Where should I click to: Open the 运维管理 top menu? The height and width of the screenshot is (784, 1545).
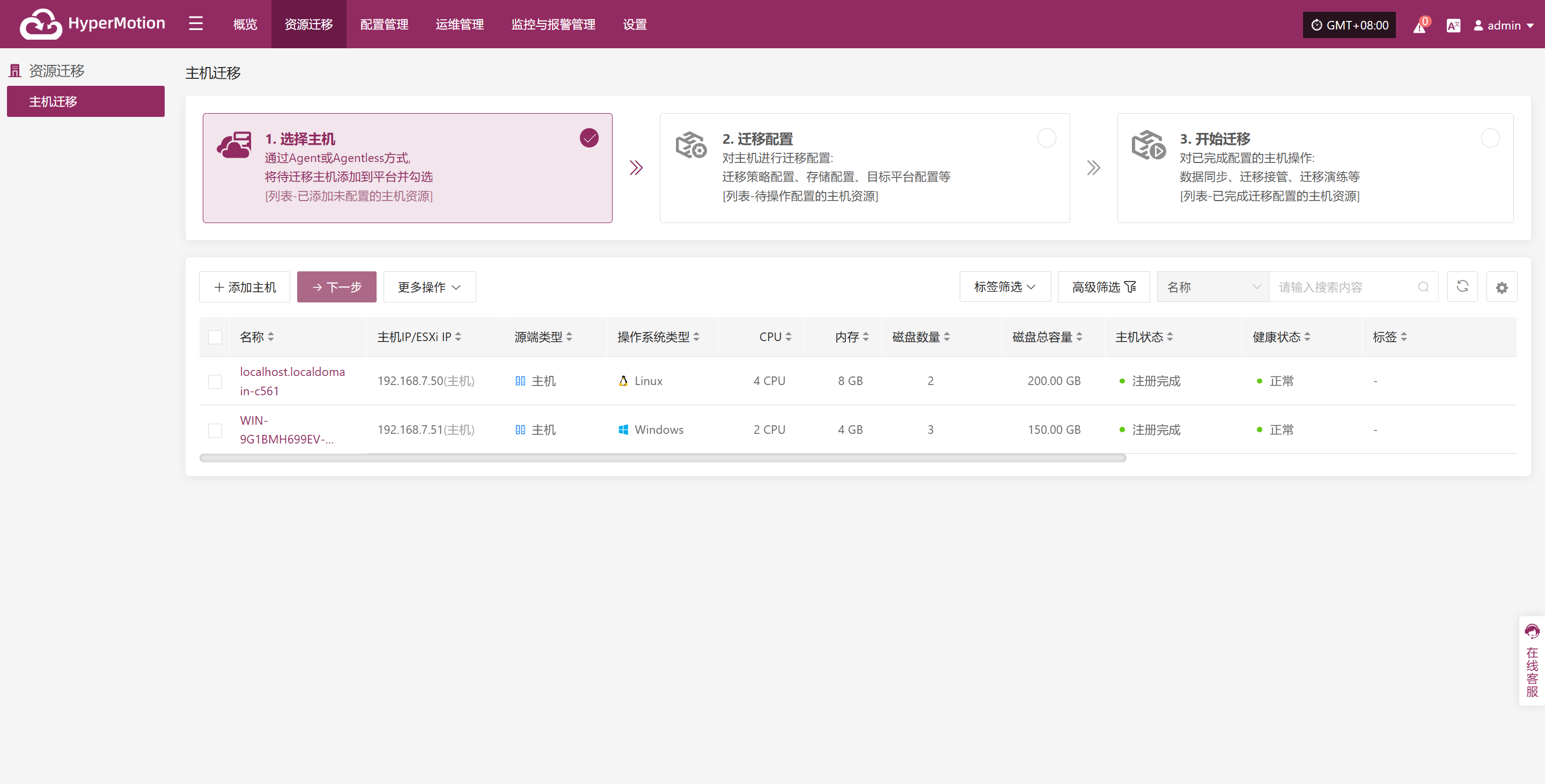(460, 24)
